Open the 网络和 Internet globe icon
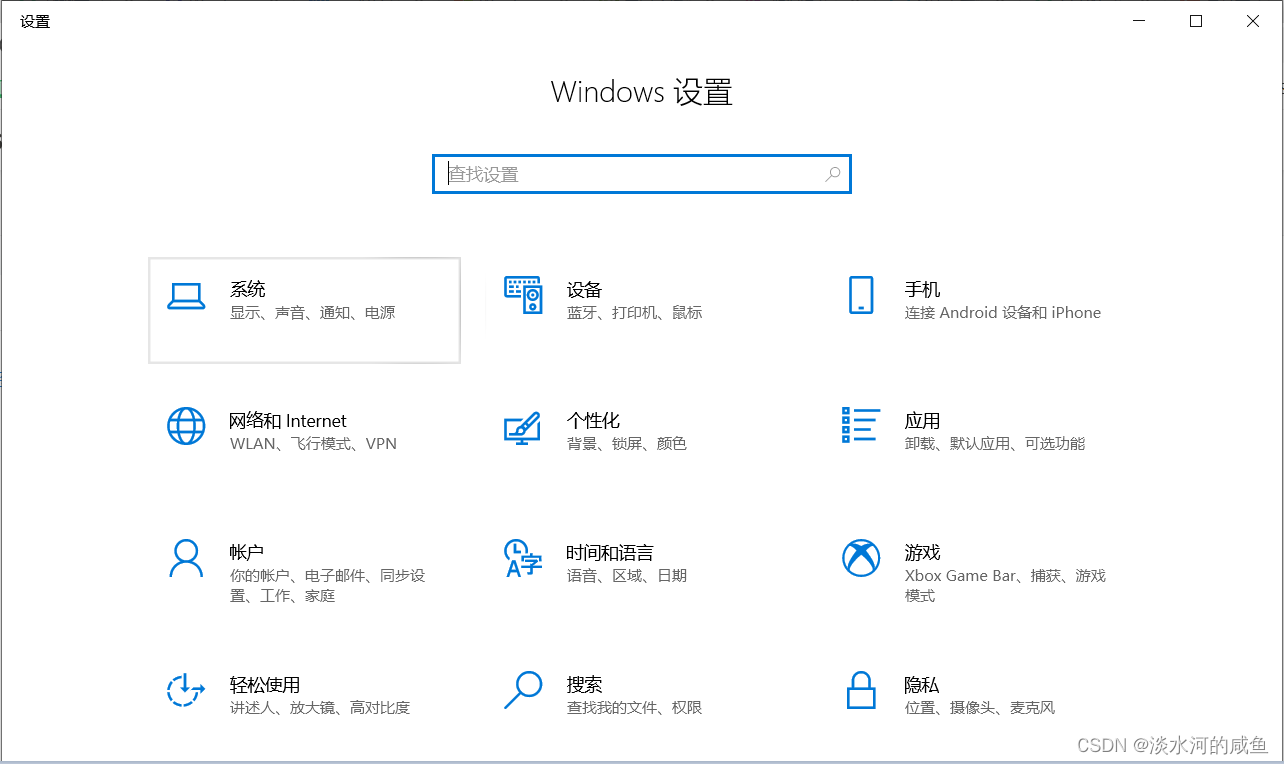Image resolution: width=1284 pixels, height=764 pixels. pyautogui.click(x=186, y=426)
